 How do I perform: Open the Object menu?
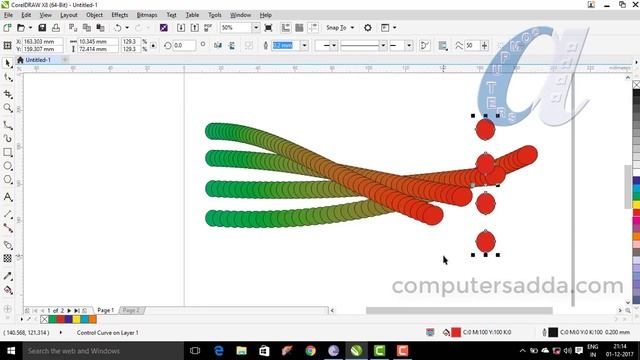tap(94, 15)
